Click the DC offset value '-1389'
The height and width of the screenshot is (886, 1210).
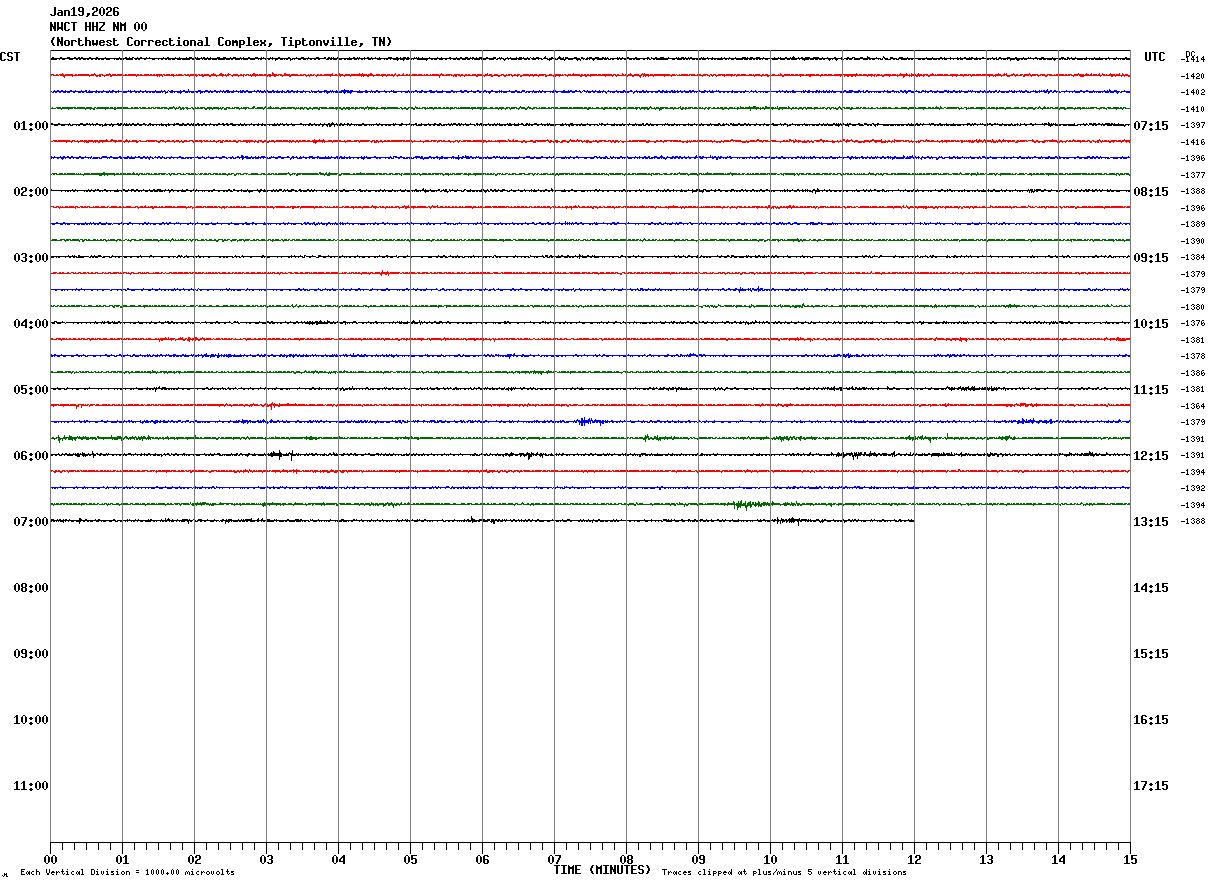pyautogui.click(x=1193, y=224)
